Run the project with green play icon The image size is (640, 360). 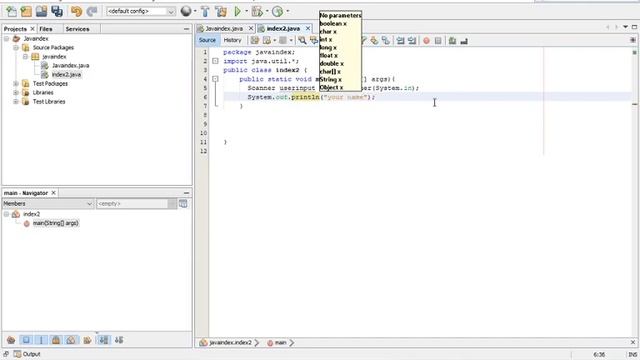coord(237,11)
